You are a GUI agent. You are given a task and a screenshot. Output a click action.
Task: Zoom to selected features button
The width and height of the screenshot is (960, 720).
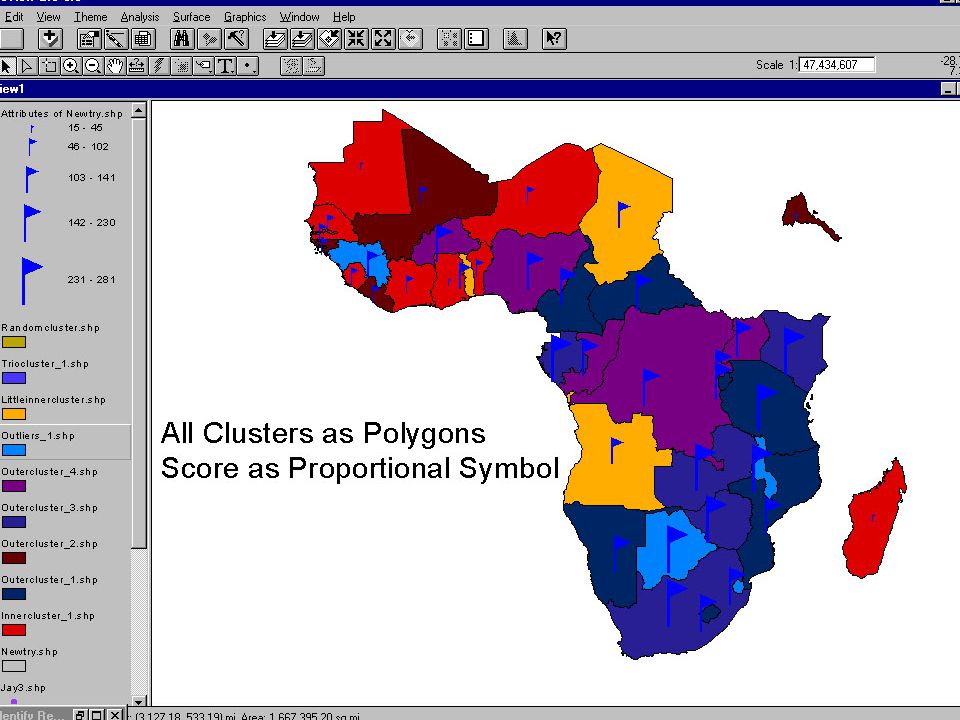[x=329, y=39]
